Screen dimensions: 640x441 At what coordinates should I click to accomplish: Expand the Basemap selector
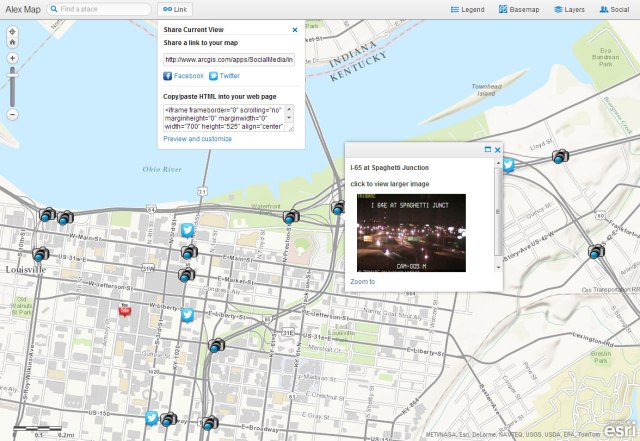click(x=519, y=9)
